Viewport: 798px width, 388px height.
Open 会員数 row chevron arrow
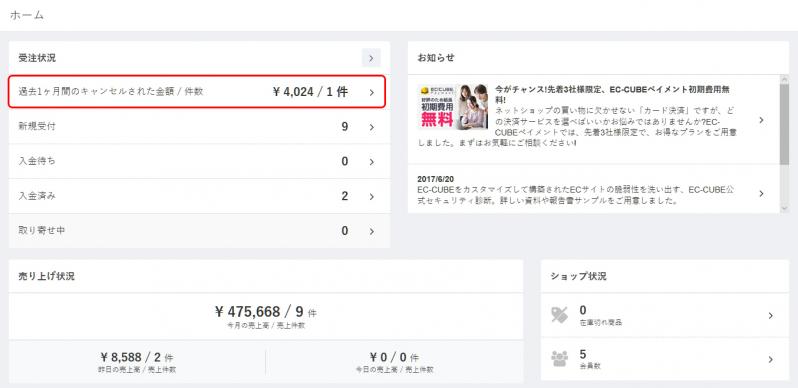[771, 359]
